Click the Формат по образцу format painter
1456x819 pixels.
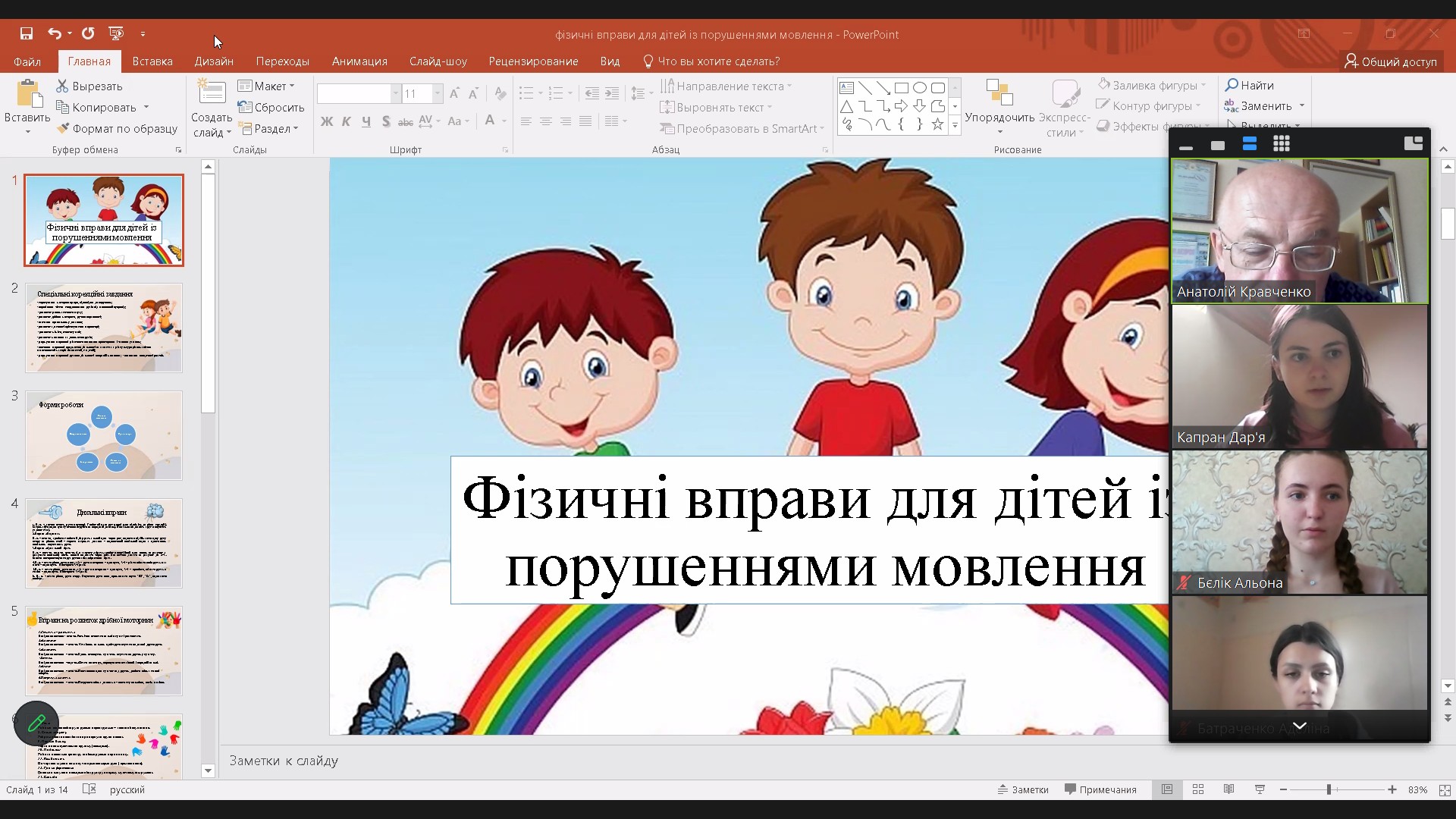point(118,129)
